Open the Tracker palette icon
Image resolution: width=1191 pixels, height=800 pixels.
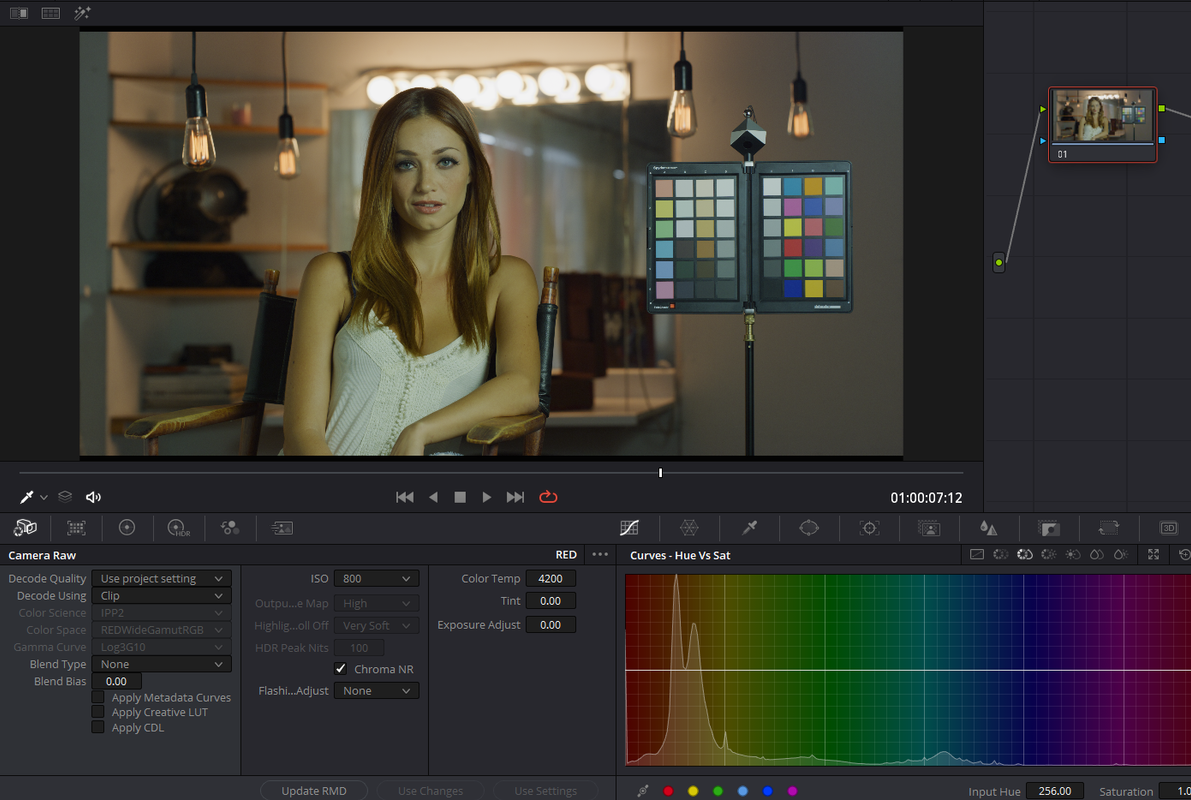[869, 527]
